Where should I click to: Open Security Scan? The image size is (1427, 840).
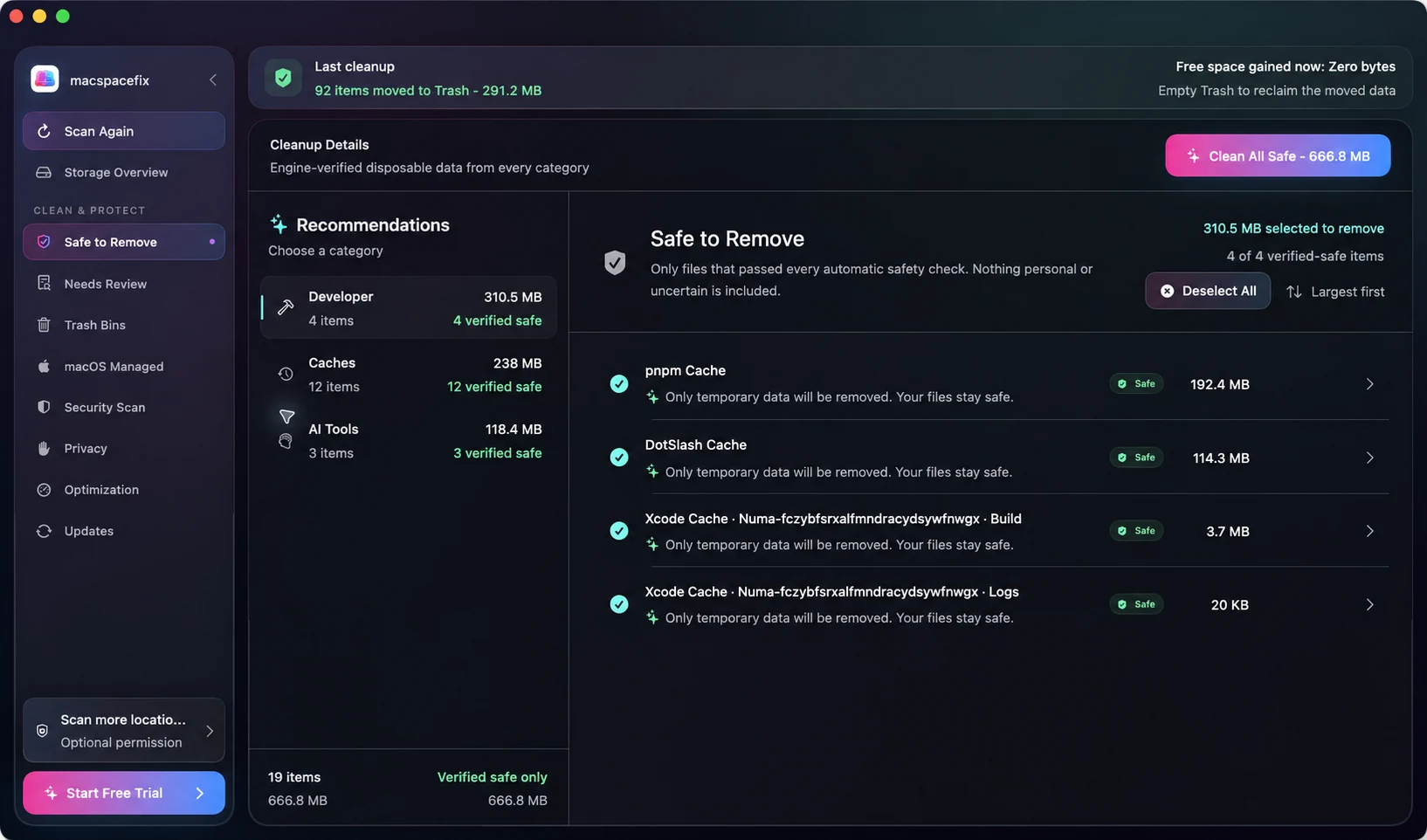124,407
